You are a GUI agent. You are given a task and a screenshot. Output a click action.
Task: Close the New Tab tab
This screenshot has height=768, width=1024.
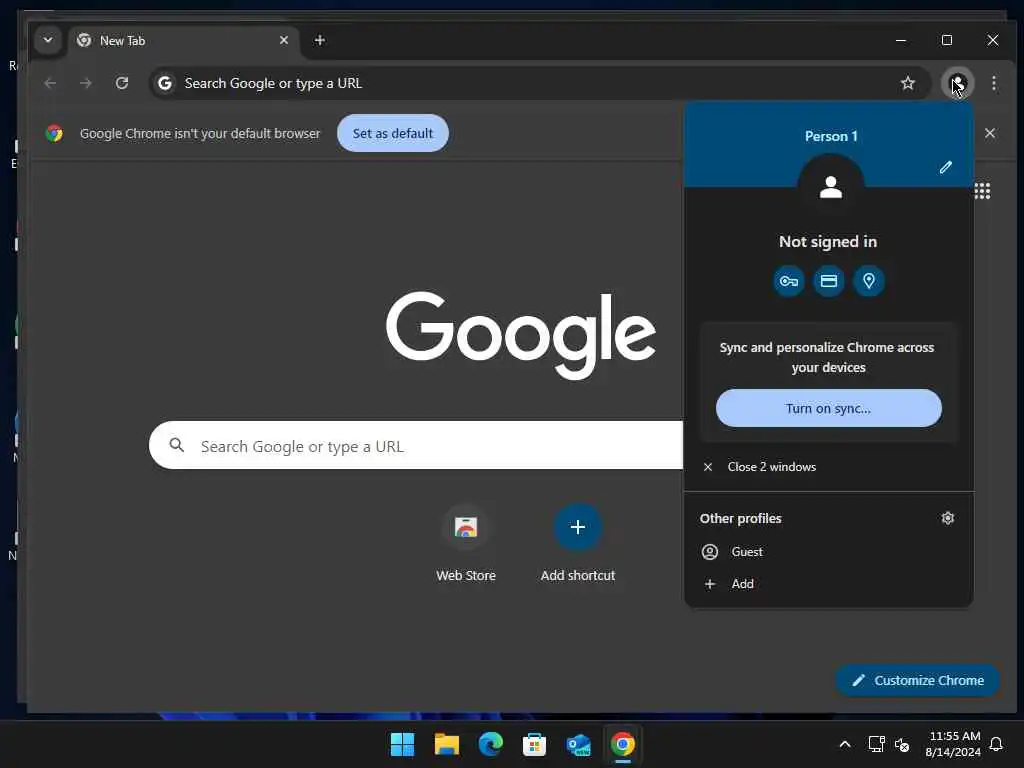[284, 40]
